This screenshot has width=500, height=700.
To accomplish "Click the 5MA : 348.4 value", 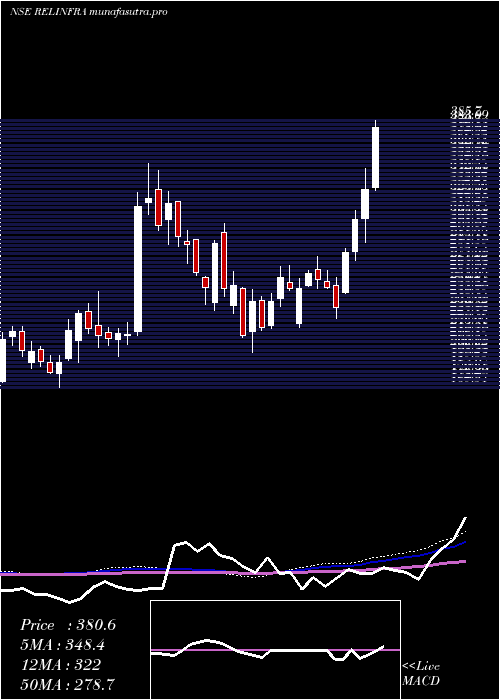I will point(65,645).
